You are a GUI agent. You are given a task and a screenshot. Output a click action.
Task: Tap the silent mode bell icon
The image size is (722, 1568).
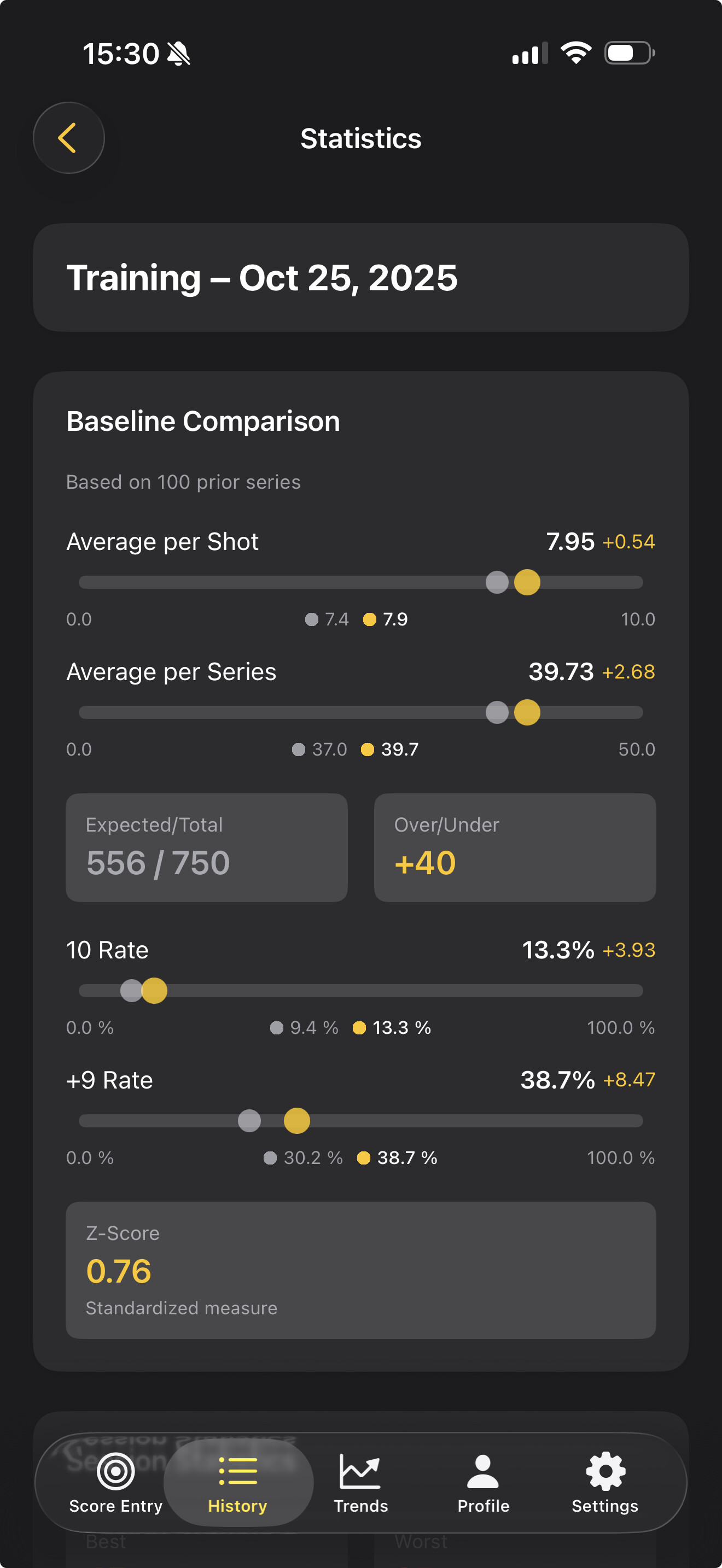click(x=179, y=54)
